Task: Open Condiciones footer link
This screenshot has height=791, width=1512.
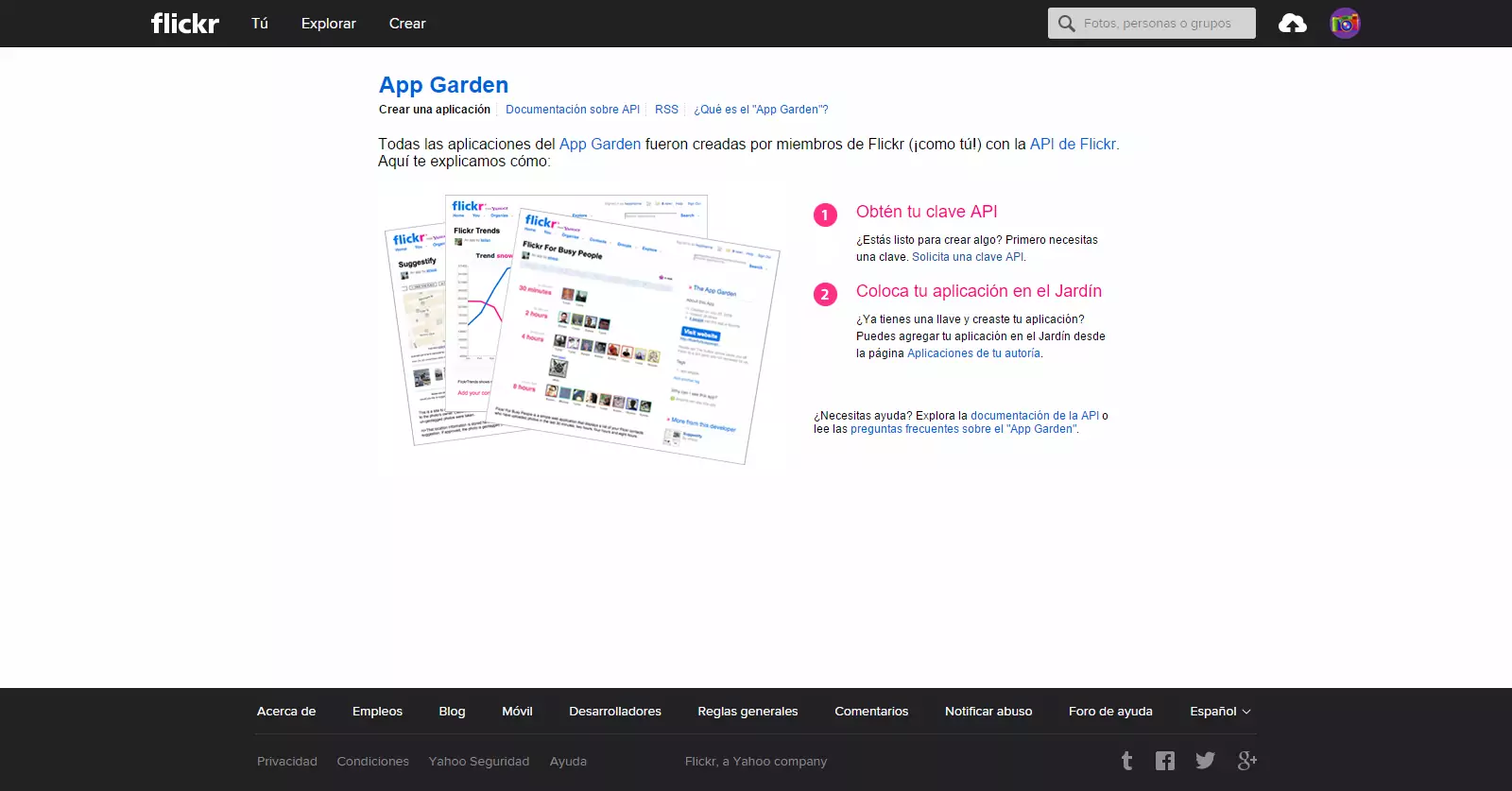Action: 373,762
